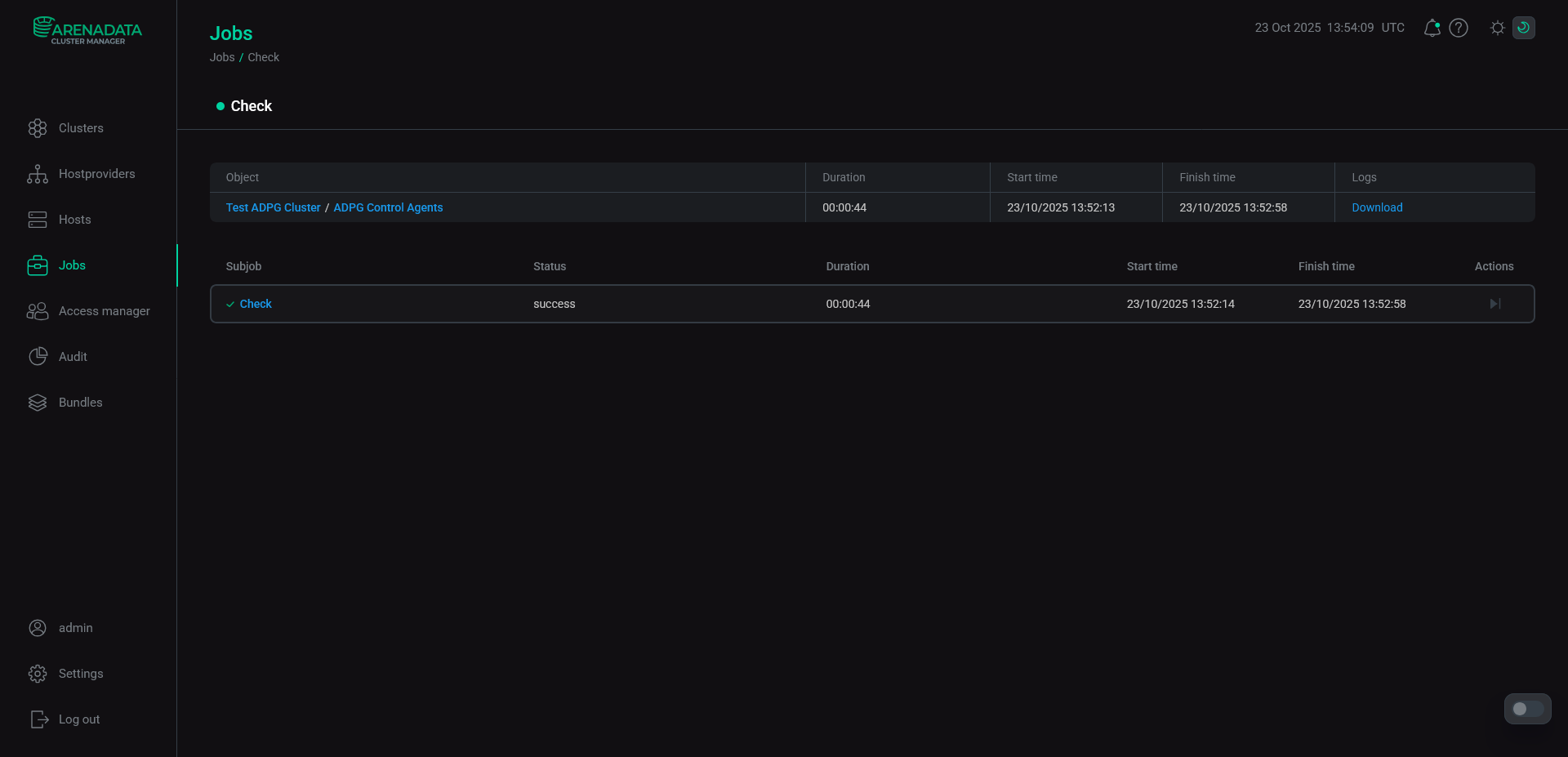Select the dark theme moon icon
The image size is (1568, 757).
click(x=1523, y=28)
